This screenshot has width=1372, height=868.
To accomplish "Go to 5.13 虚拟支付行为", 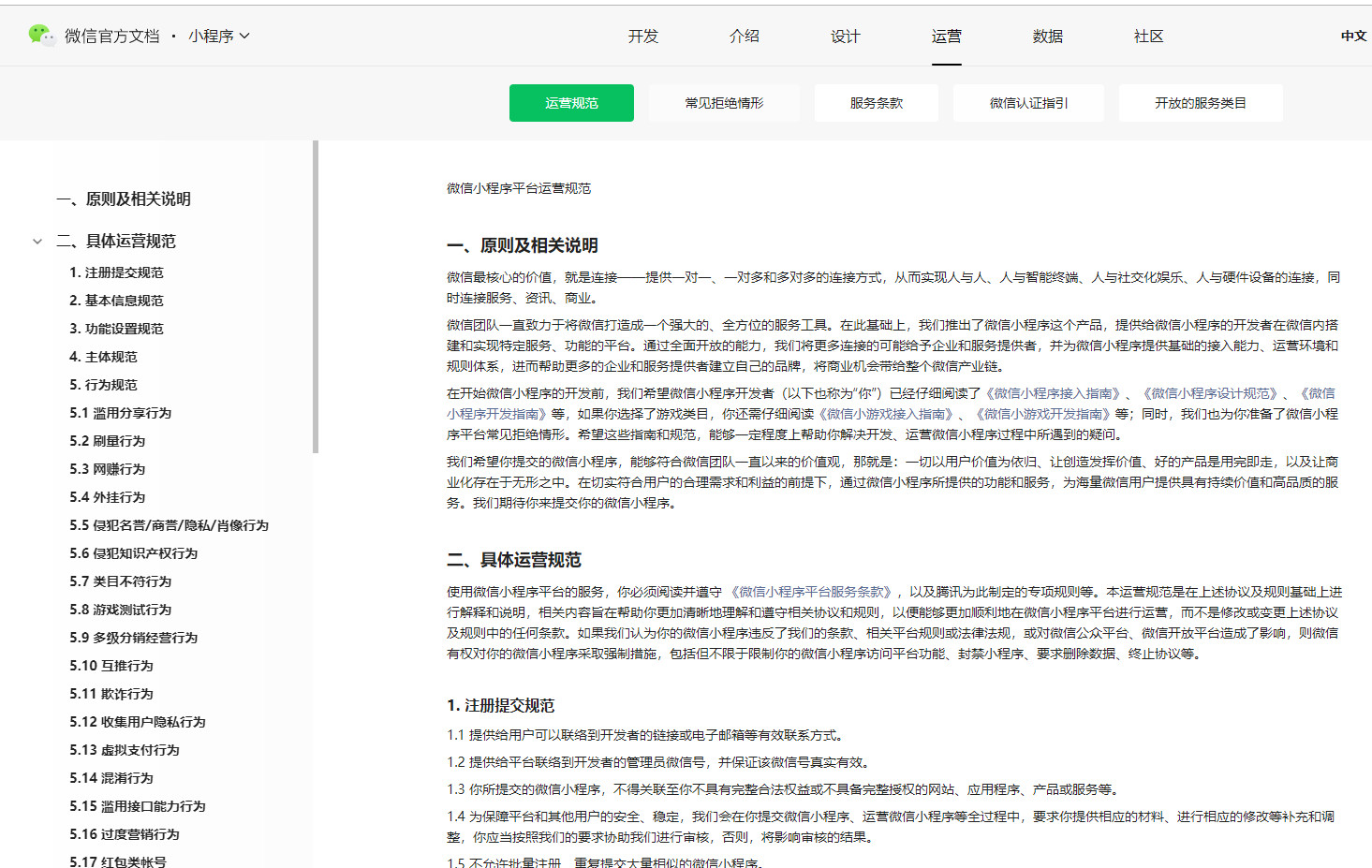I will [x=125, y=750].
